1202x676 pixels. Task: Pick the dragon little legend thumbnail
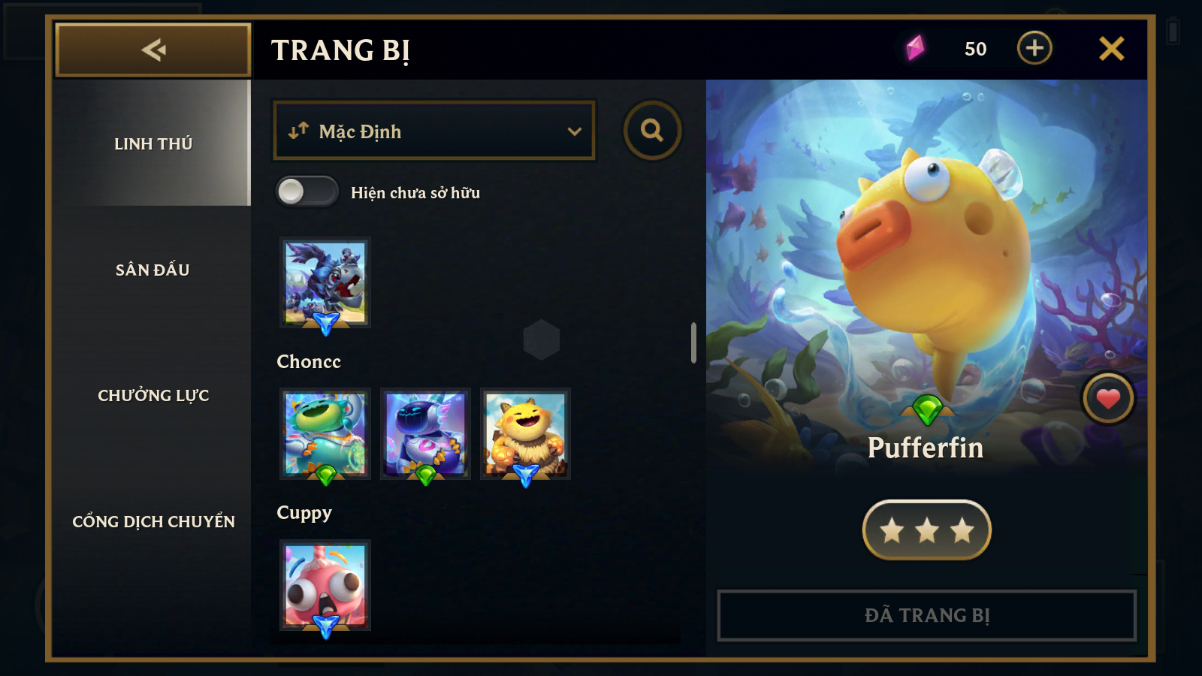pos(325,283)
